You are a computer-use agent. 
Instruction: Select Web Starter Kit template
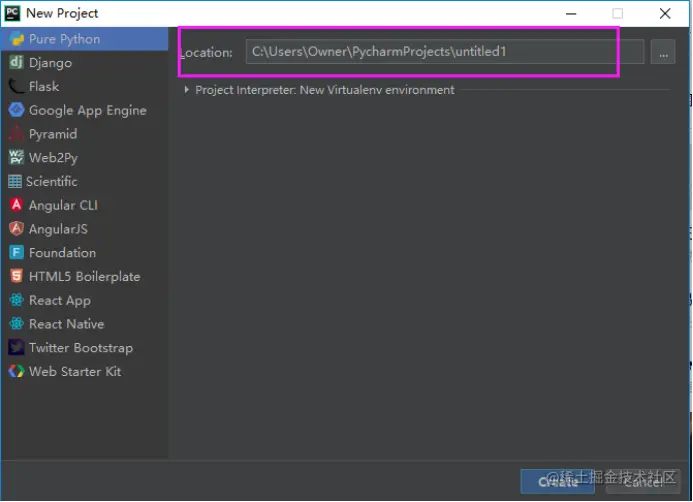coord(74,371)
